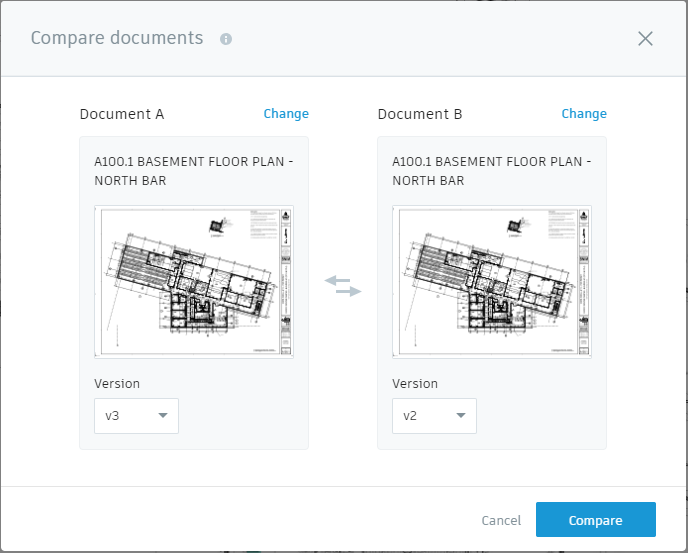Close the Compare documents dialog
688x553 pixels.
645,39
